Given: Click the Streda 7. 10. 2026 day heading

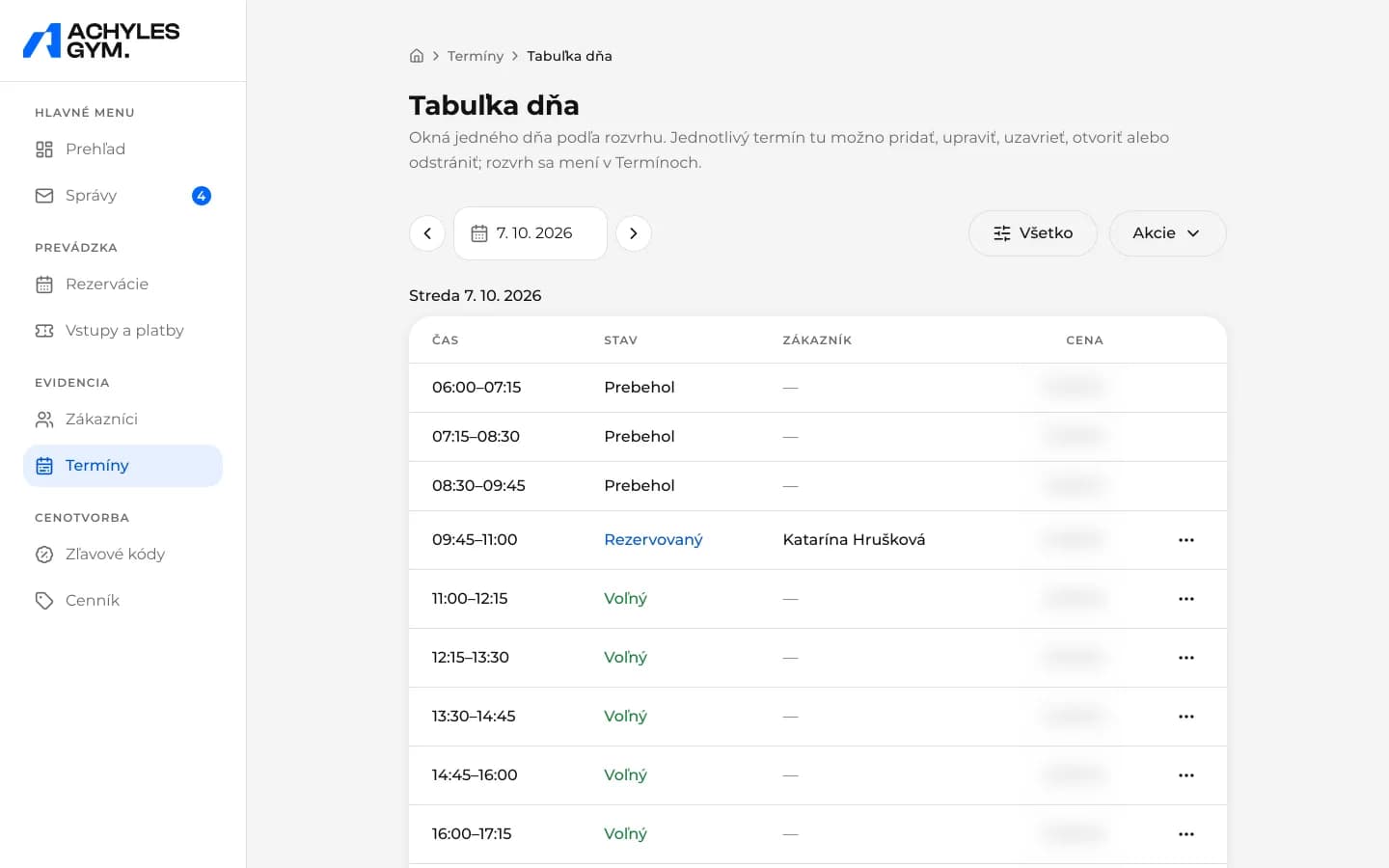Looking at the screenshot, I should pos(476,296).
